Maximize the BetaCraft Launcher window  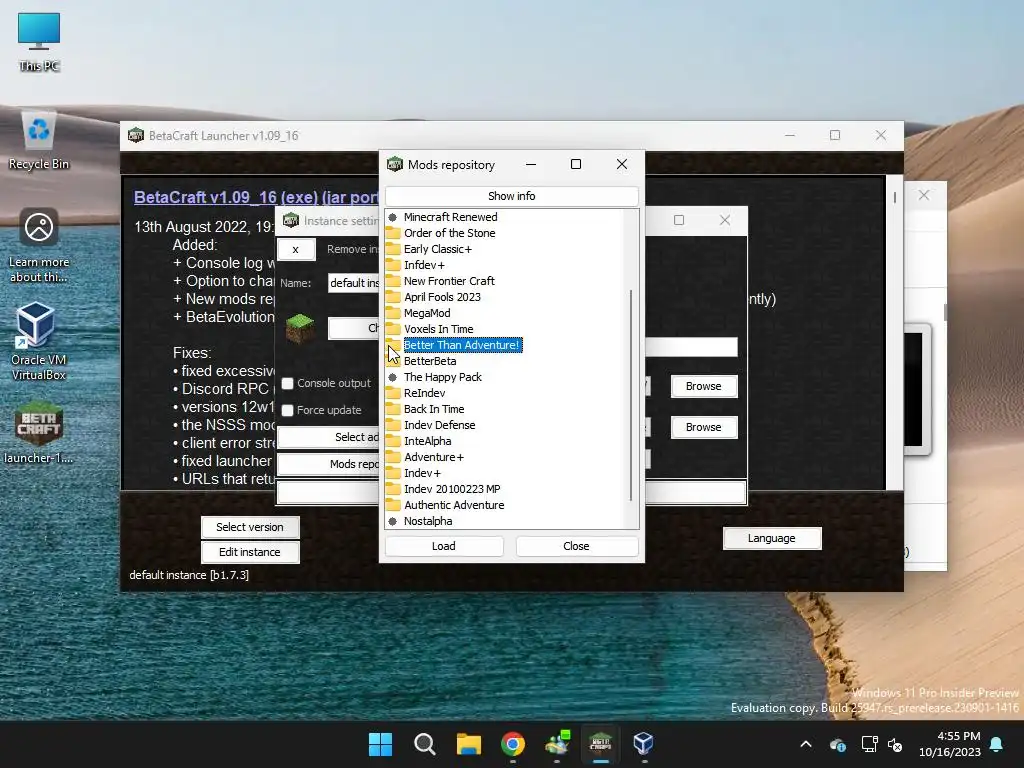(835, 135)
